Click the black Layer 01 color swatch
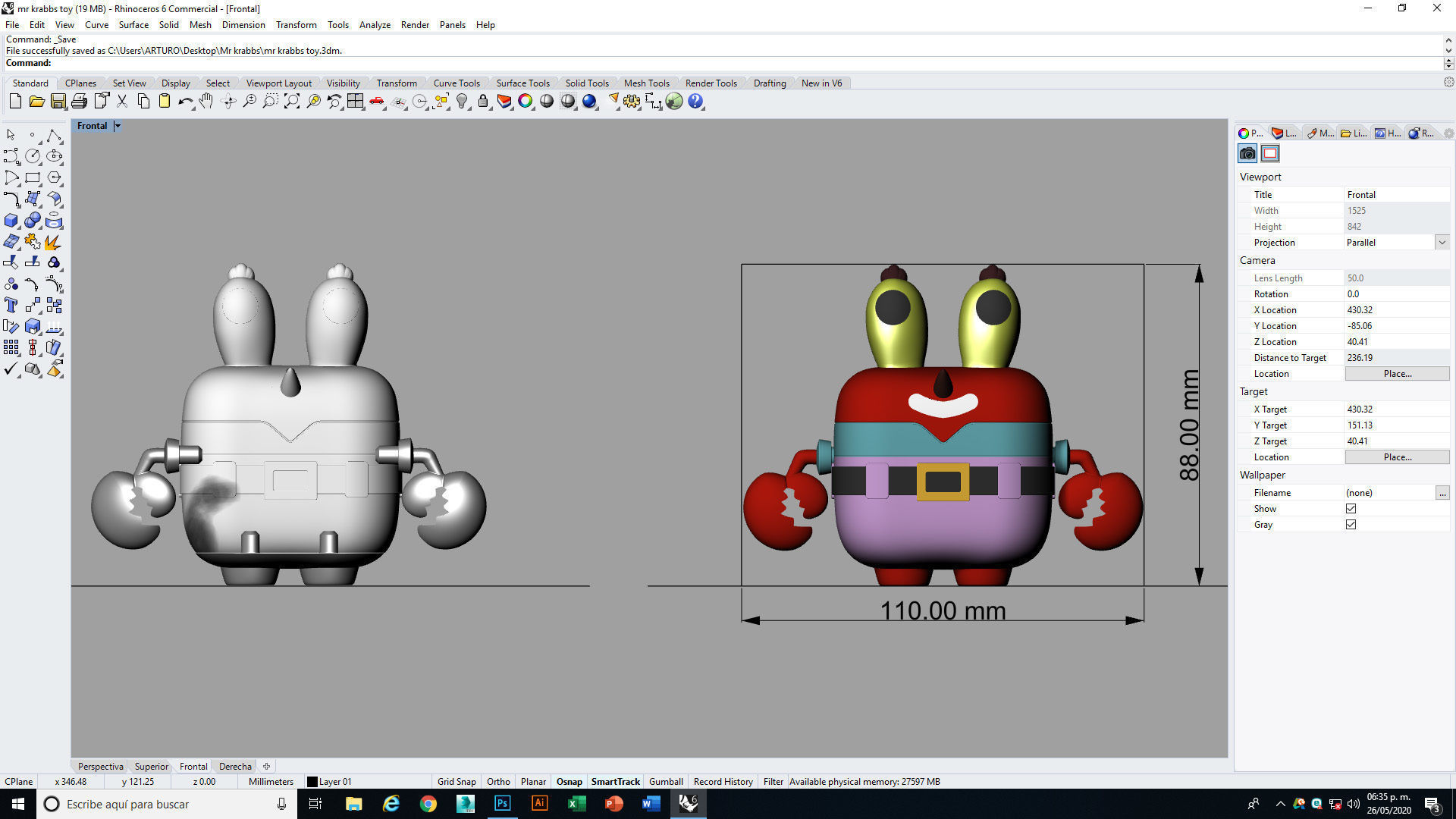This screenshot has width=1456, height=819. [312, 782]
